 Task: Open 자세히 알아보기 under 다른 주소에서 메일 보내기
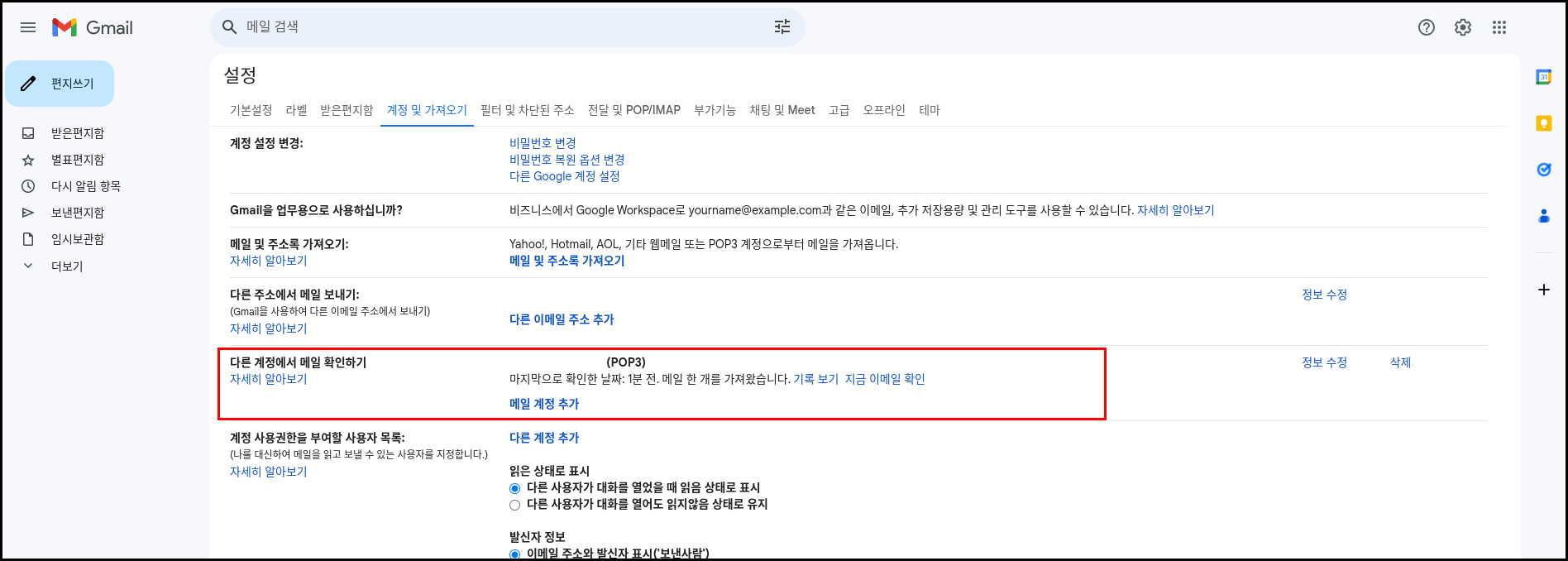(x=268, y=328)
